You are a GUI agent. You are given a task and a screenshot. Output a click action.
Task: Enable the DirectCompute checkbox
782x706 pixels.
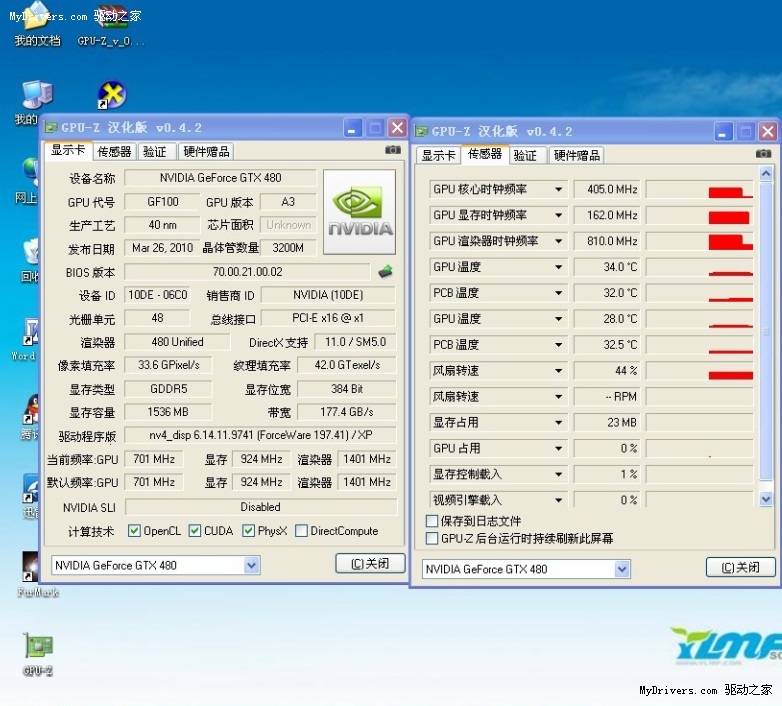click(x=301, y=531)
